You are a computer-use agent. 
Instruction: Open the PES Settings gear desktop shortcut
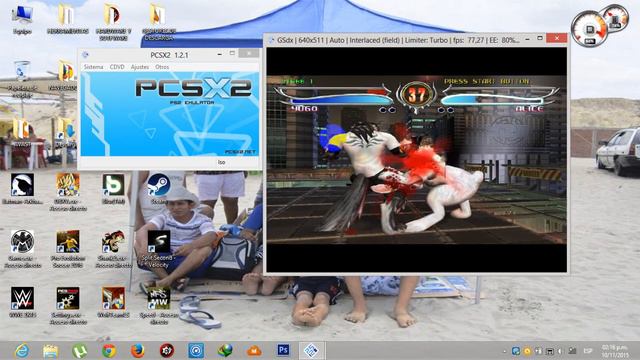pyautogui.click(x=68, y=305)
